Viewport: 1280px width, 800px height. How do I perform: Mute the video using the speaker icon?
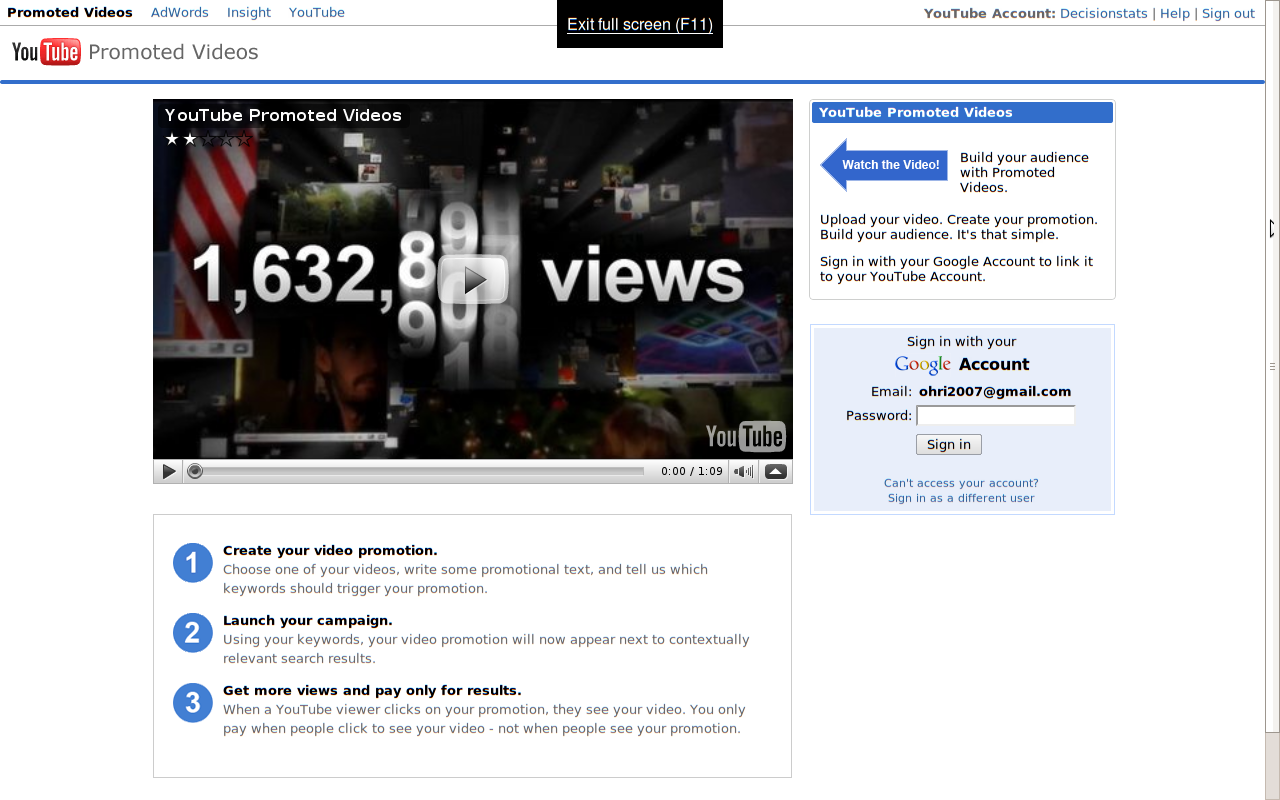click(743, 471)
